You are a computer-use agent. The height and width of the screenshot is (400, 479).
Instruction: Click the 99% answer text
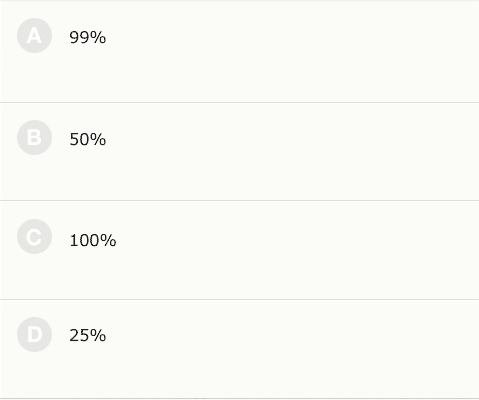click(x=88, y=37)
